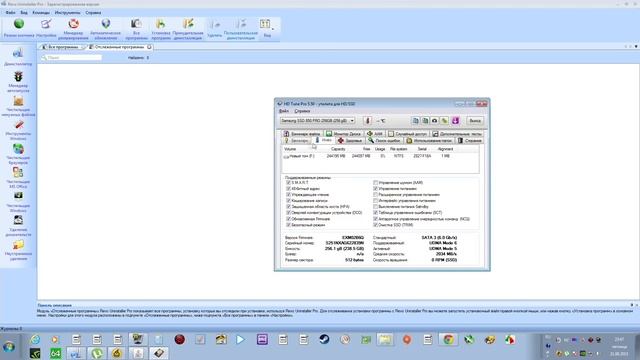
Task: Open Commands menu in Revo Uninstaller
Action: pyautogui.click(x=41, y=13)
